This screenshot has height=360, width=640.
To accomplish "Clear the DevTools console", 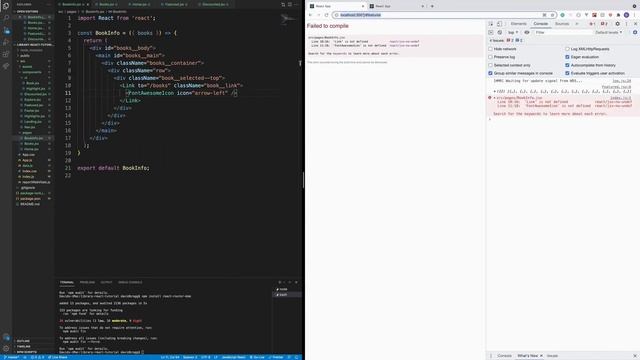I will 500,32.
